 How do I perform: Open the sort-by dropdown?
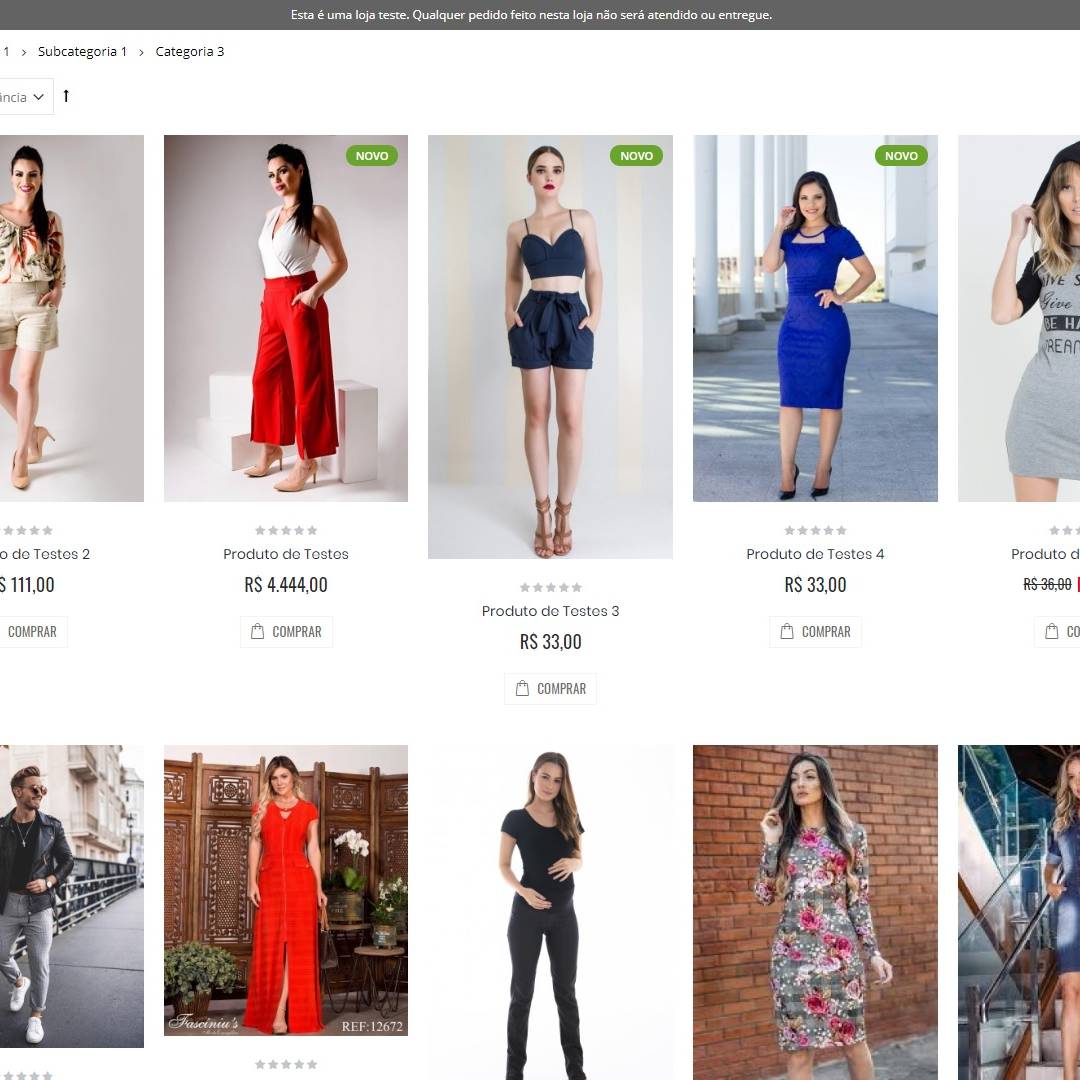(25, 96)
